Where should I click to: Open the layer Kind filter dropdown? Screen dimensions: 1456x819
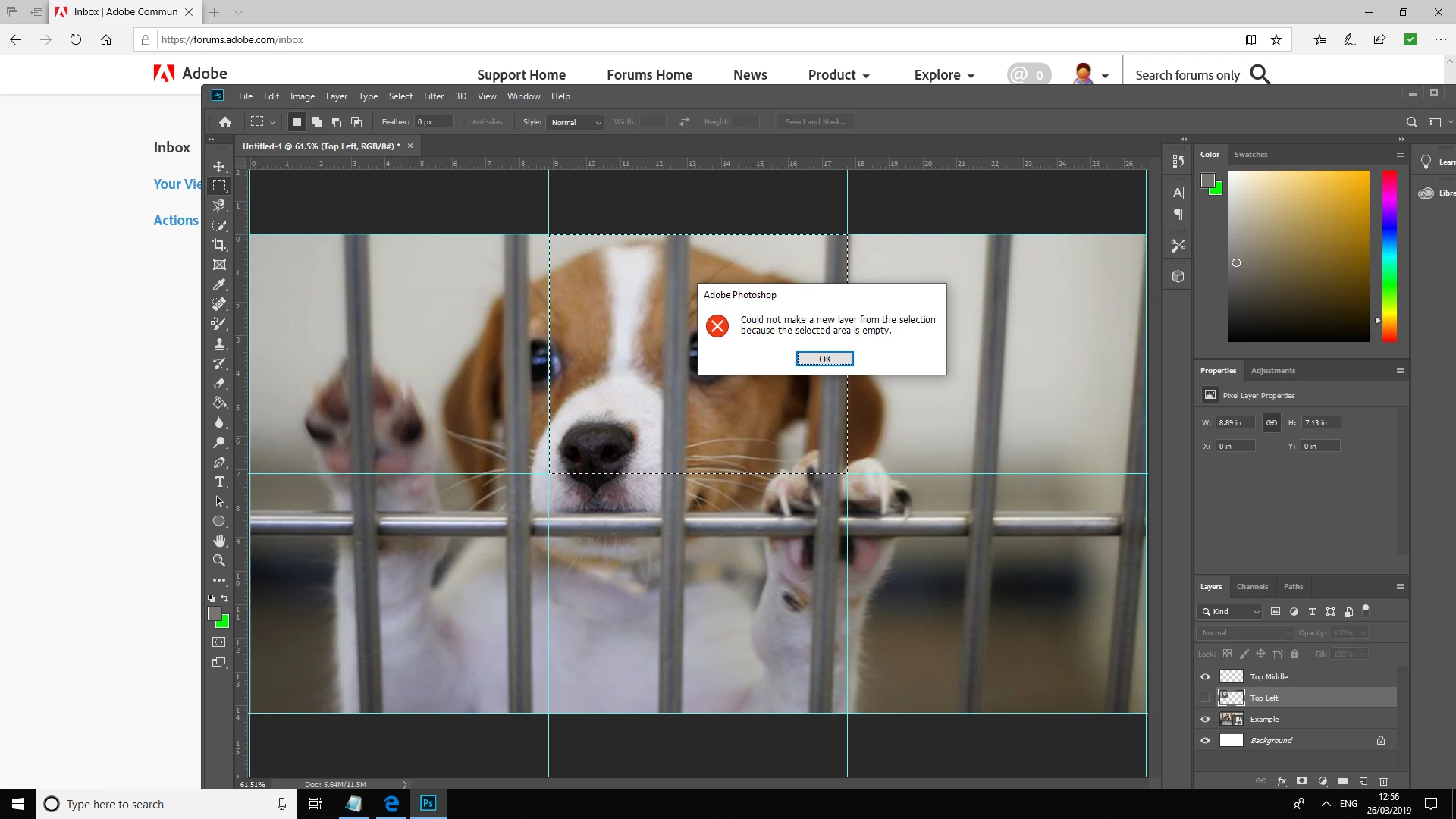(1229, 611)
